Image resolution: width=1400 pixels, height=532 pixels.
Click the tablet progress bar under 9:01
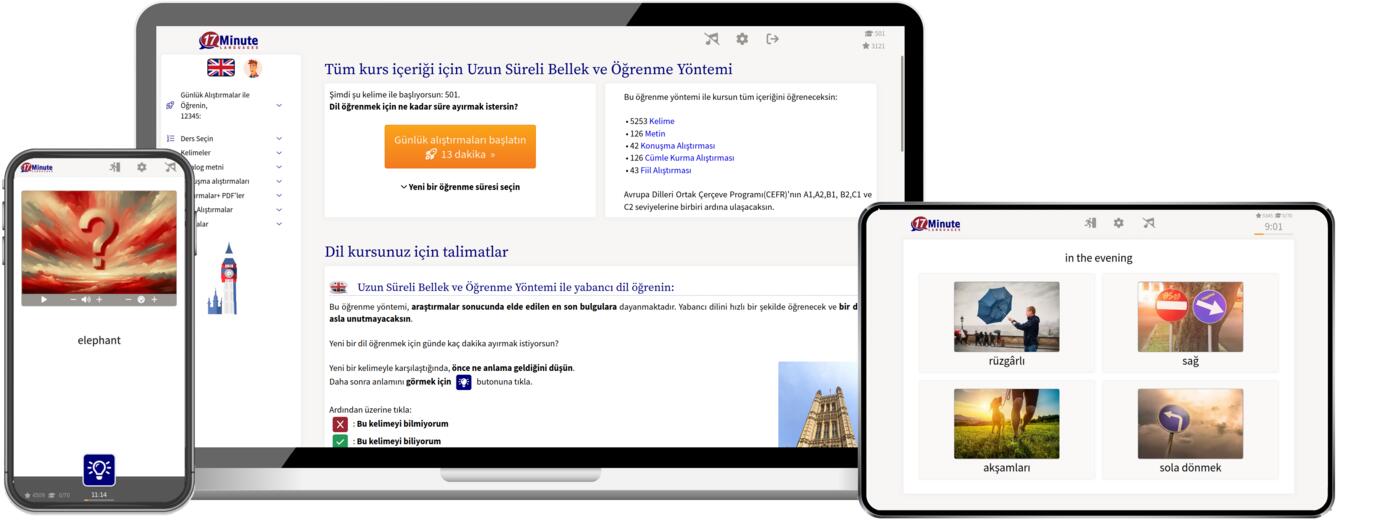(x=1273, y=234)
